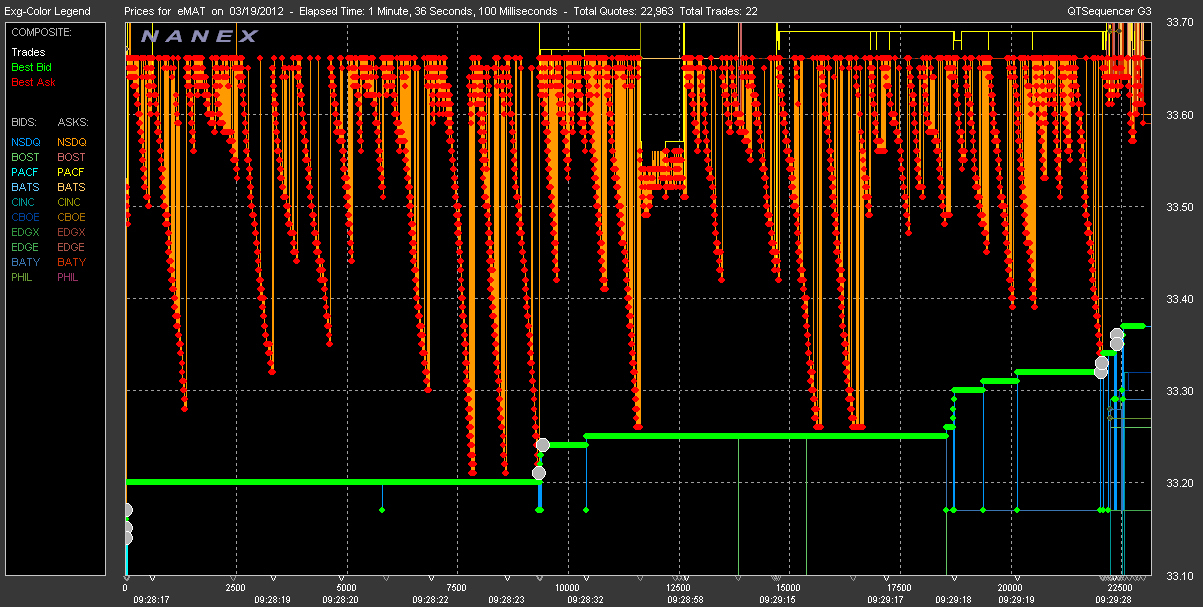Click the 20000 quote-count axis label
This screenshot has width=1203, height=607.
pyautogui.click(x=1012, y=588)
